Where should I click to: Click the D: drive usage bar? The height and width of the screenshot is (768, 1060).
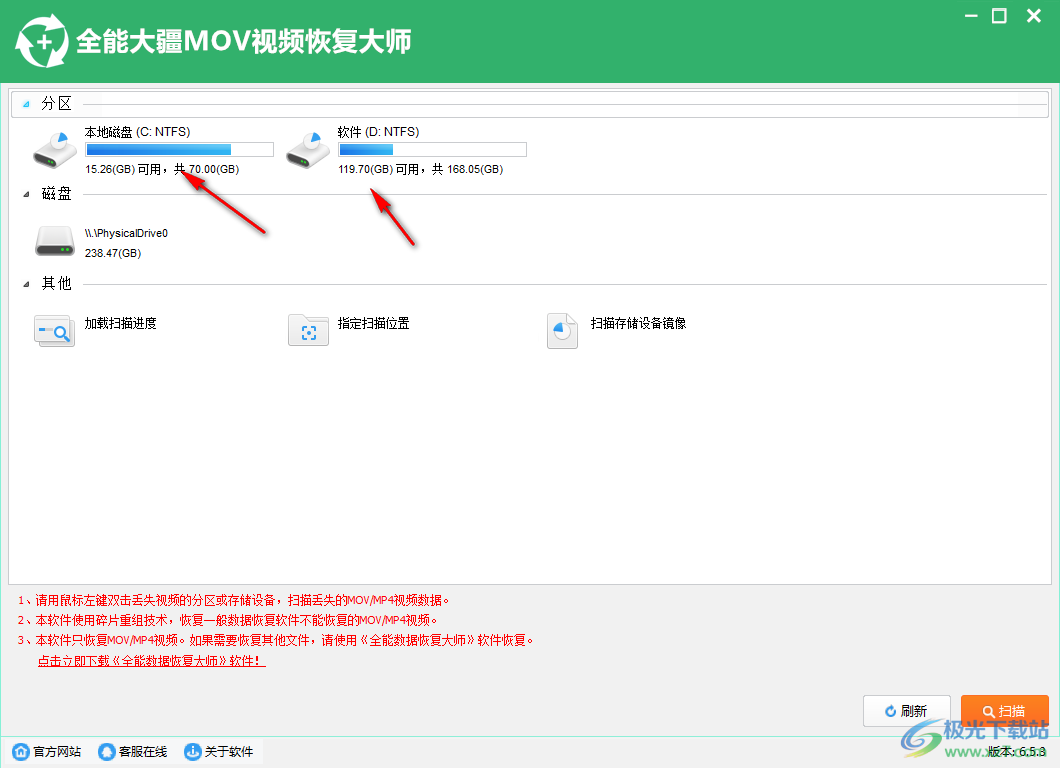(432, 149)
